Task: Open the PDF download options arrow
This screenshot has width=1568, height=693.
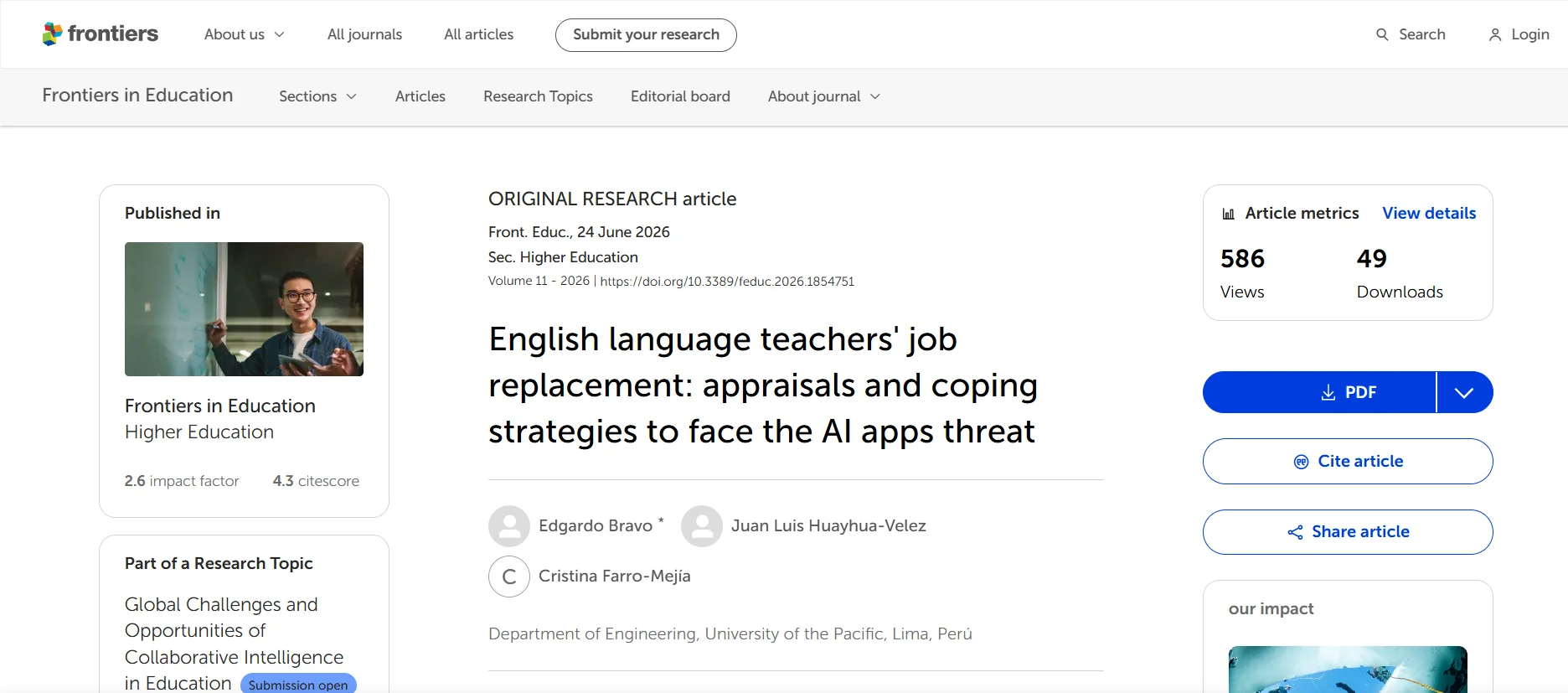Action: (x=1464, y=392)
